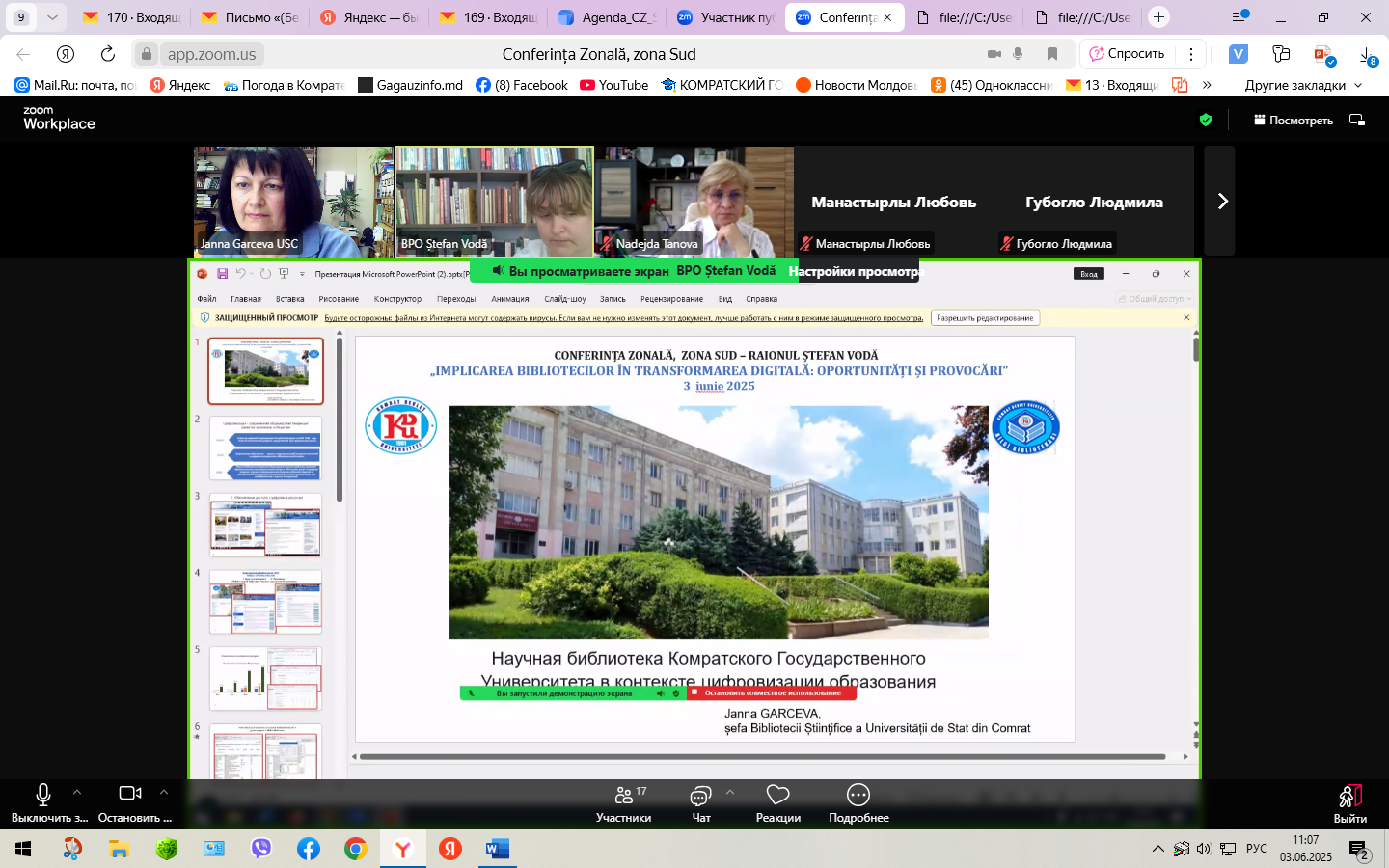The image size is (1389, 868).
Task: Open Facebook bookmark
Action: click(522, 85)
